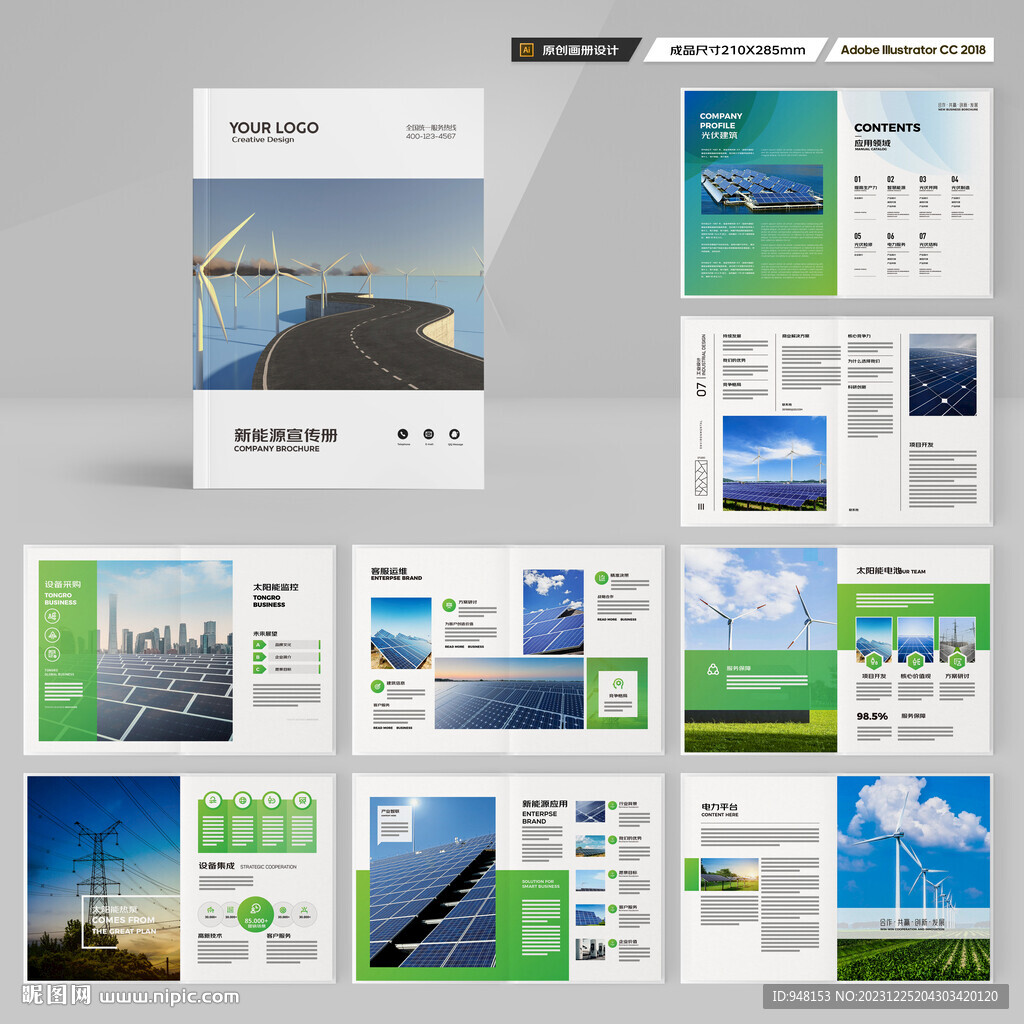Click the hexagon icon above 项目开发 label

pyautogui.click(x=873, y=661)
